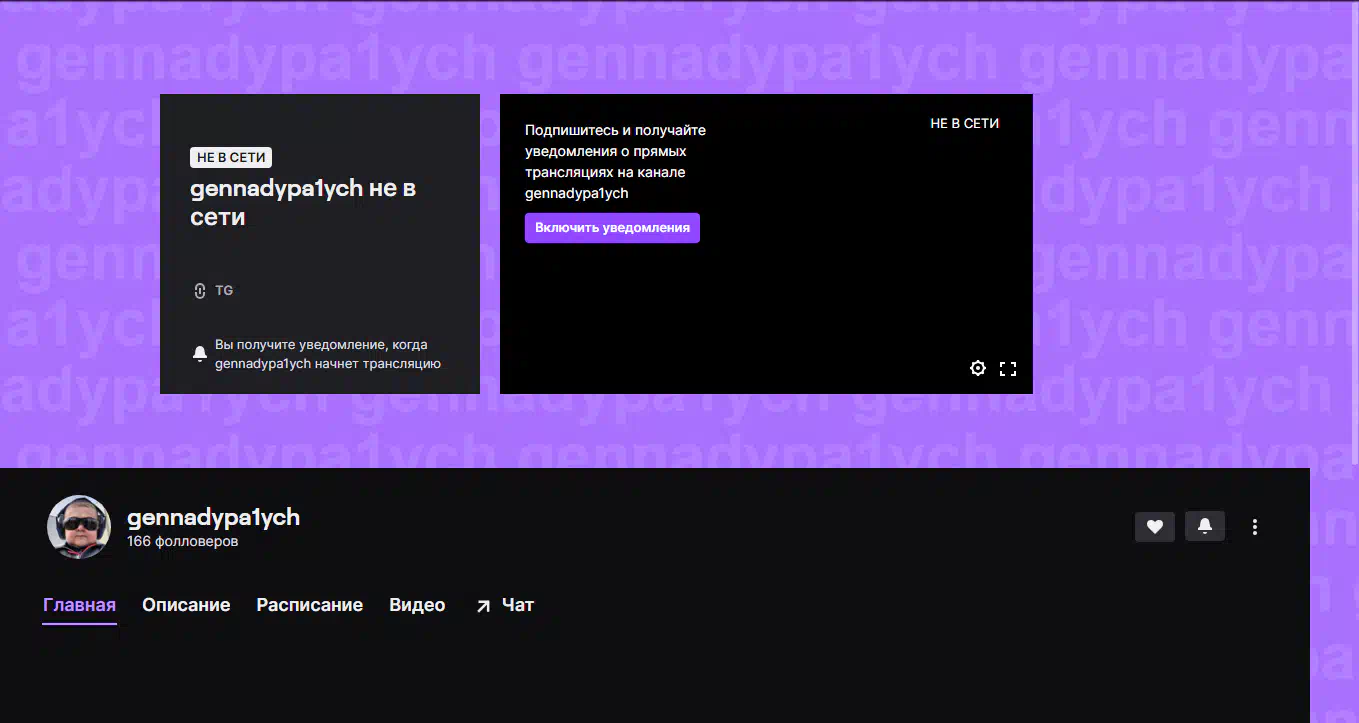Click the Подпишитесь и получайте уведомления text
Screen dimensions: 1359x723
(615, 162)
